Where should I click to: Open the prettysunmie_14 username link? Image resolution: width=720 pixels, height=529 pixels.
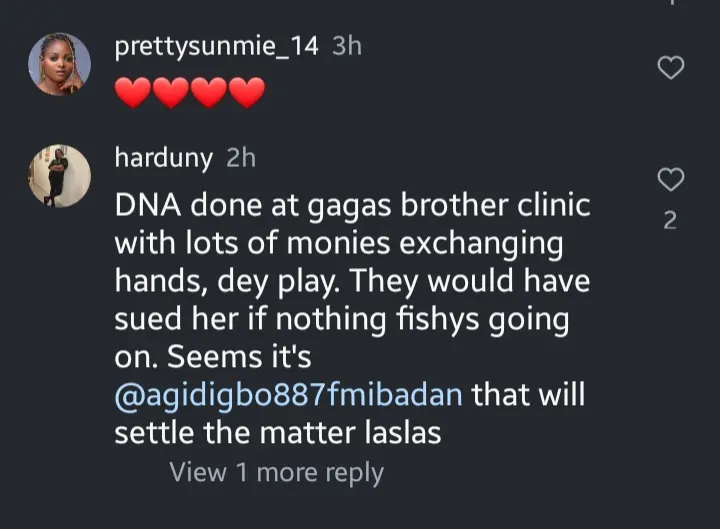215,47
